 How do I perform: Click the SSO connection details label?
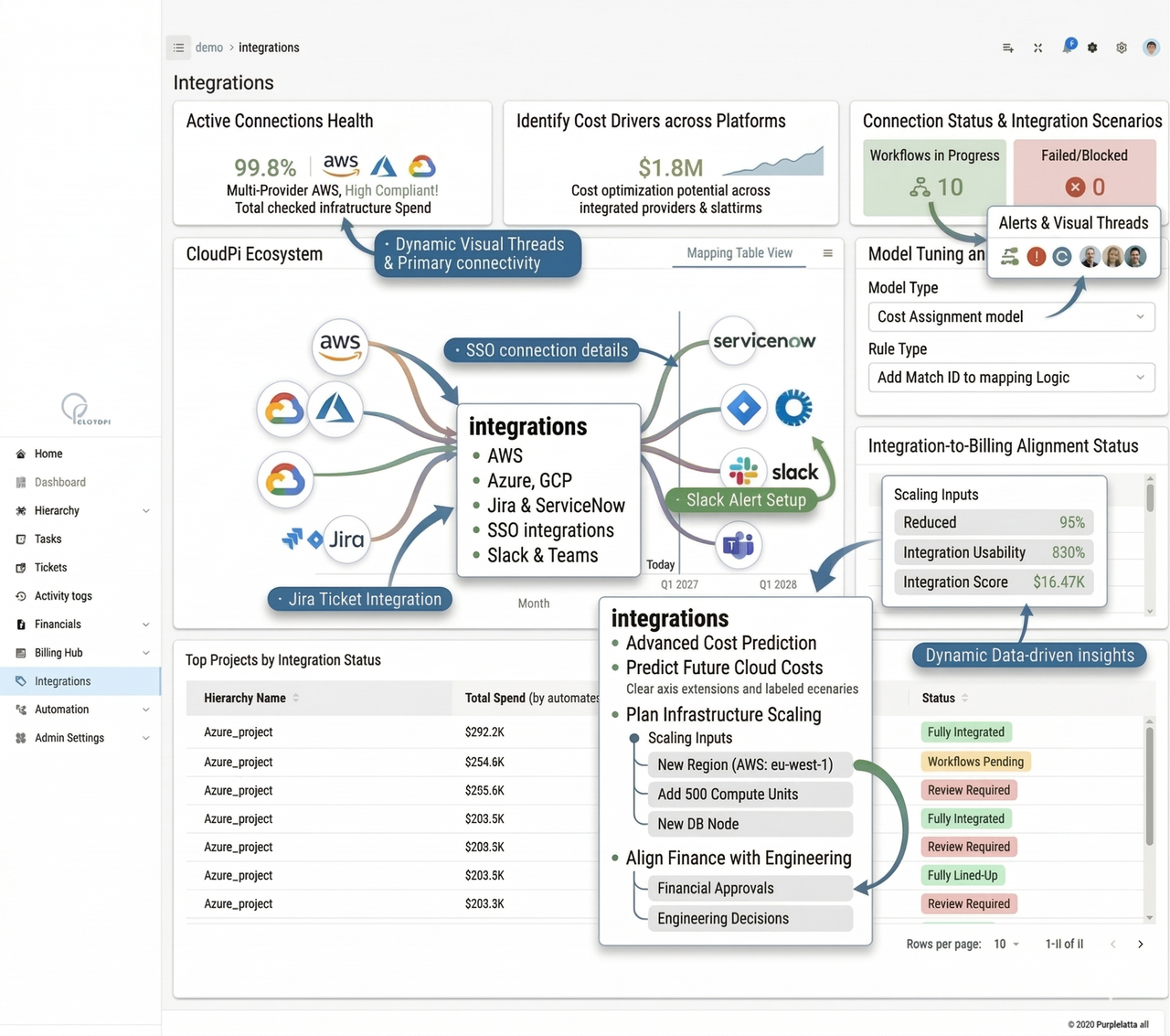click(541, 350)
